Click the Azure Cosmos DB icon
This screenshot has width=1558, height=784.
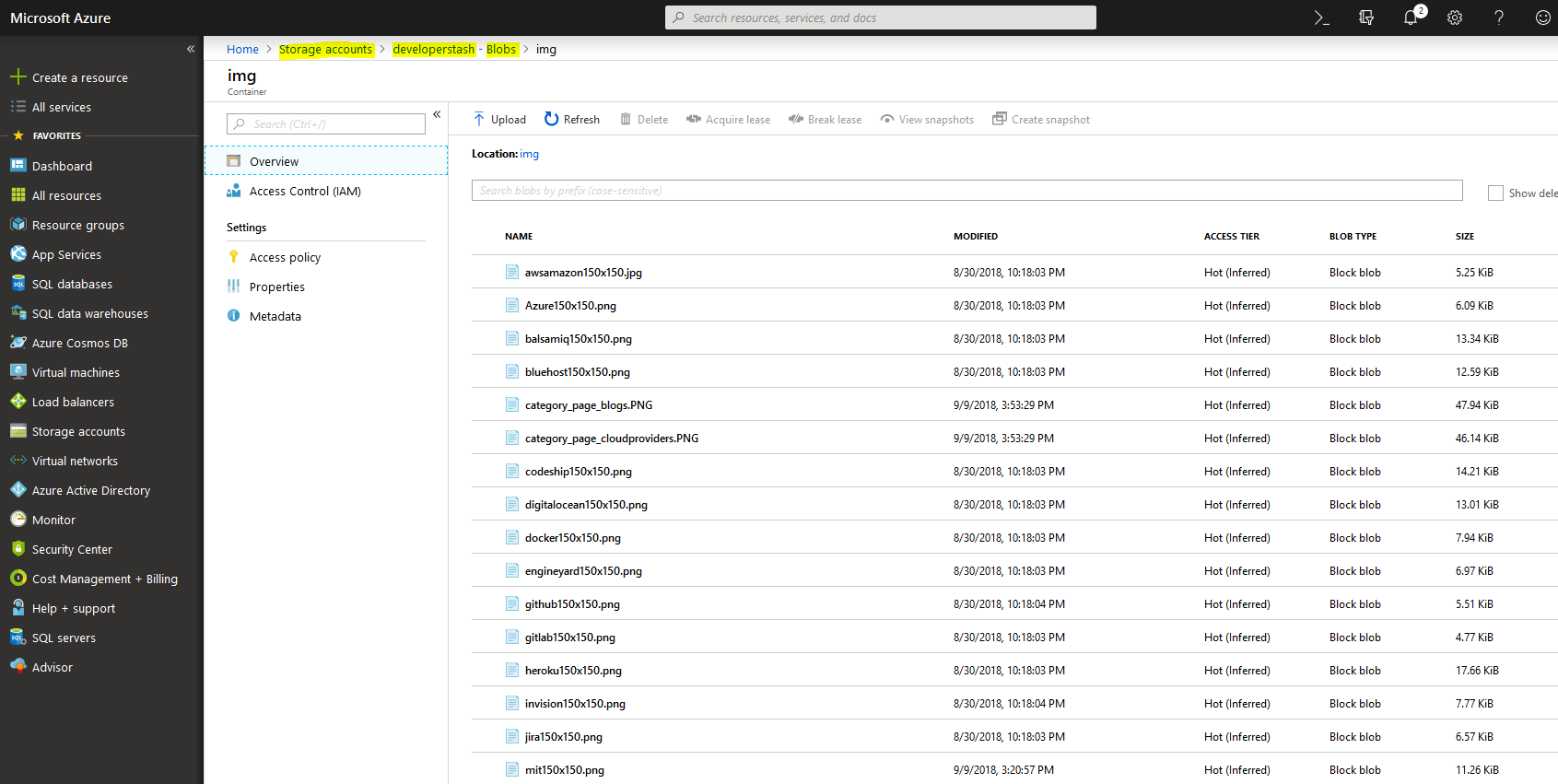point(18,343)
